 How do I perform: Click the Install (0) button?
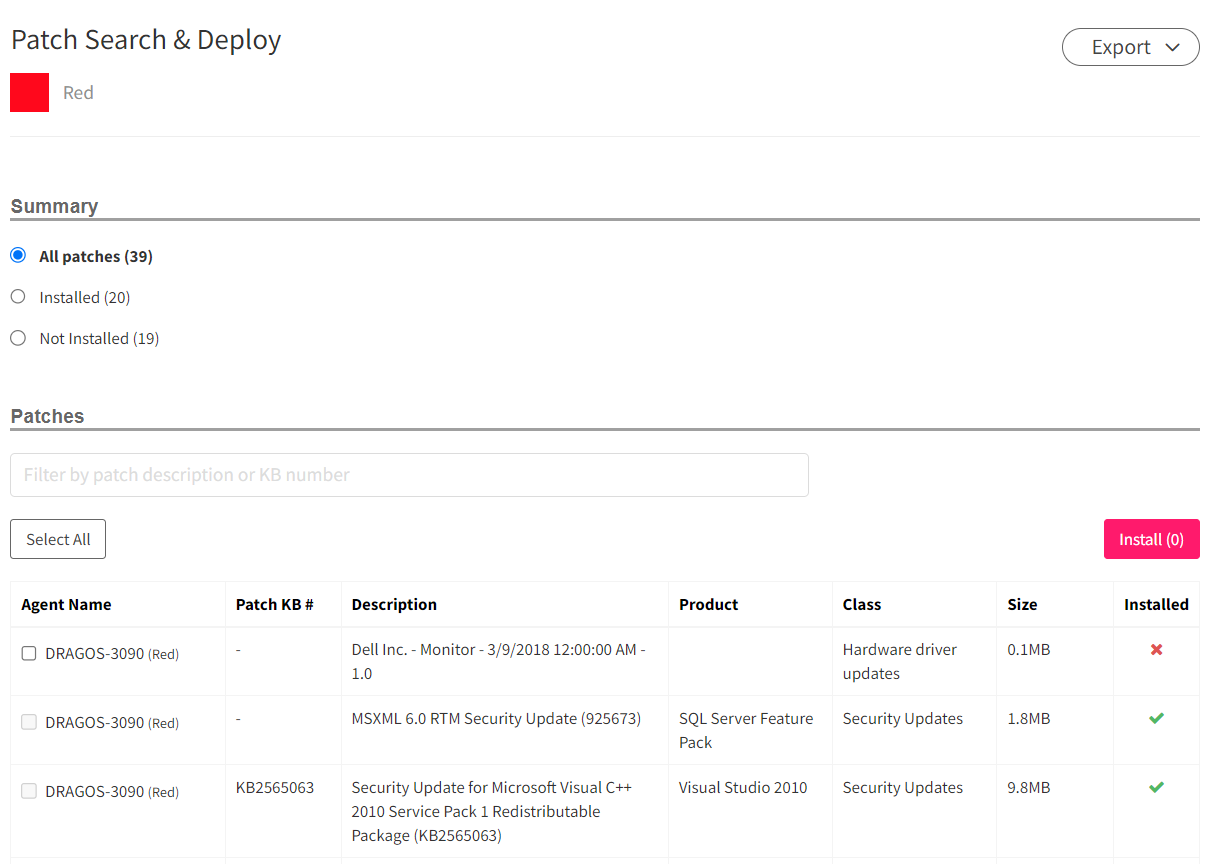click(x=1151, y=539)
